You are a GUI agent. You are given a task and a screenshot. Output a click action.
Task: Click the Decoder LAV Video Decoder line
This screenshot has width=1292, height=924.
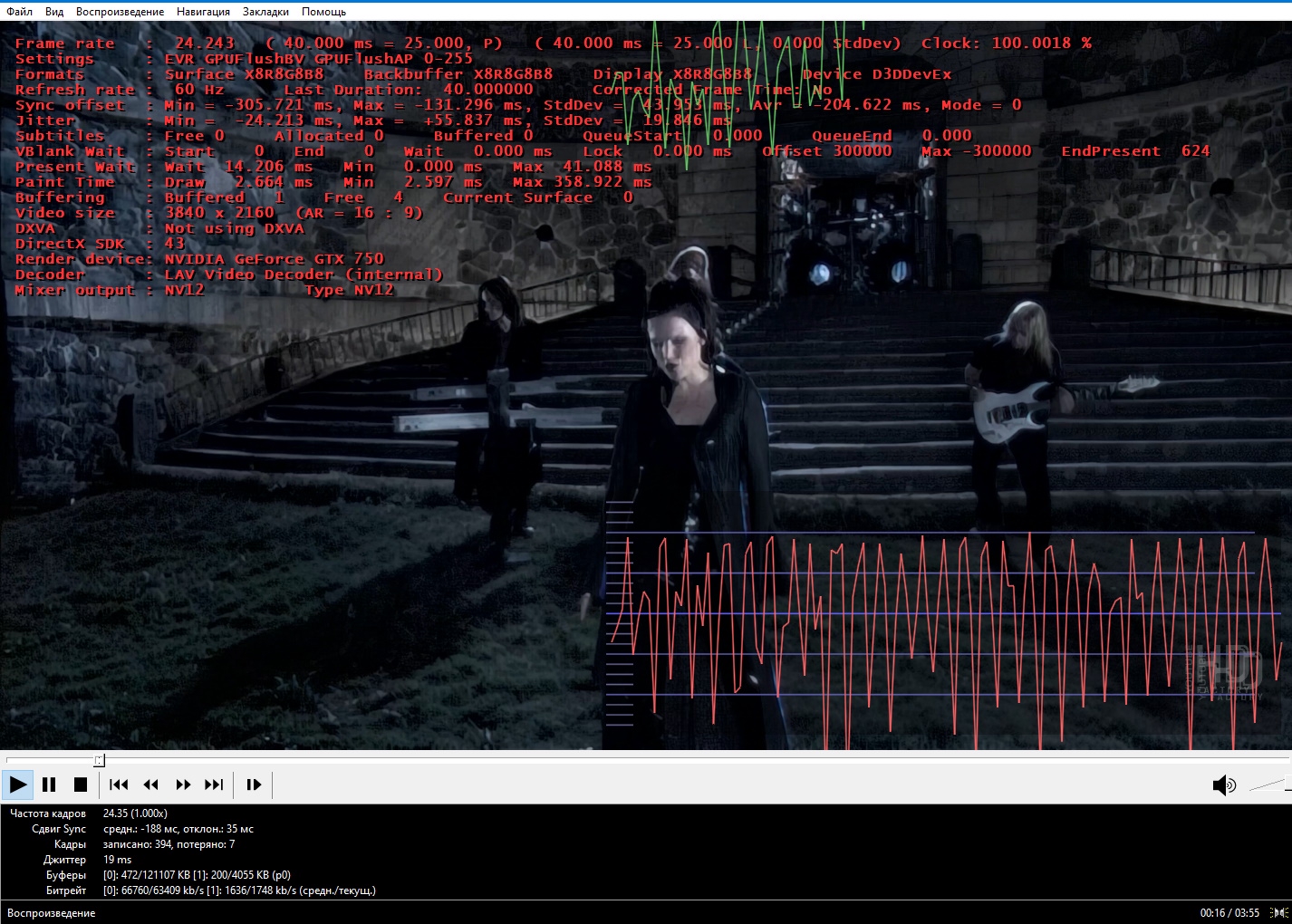[229, 274]
